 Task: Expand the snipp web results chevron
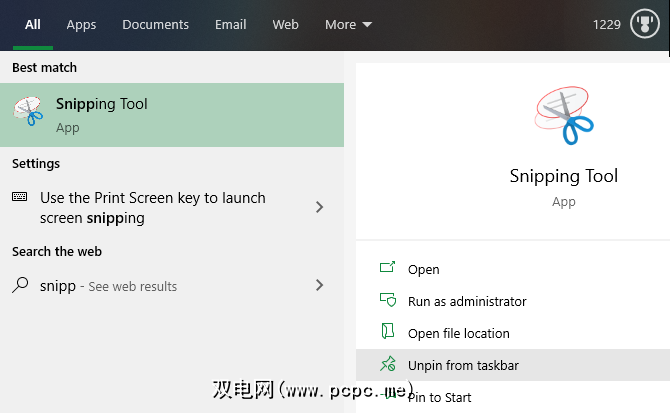pos(319,285)
